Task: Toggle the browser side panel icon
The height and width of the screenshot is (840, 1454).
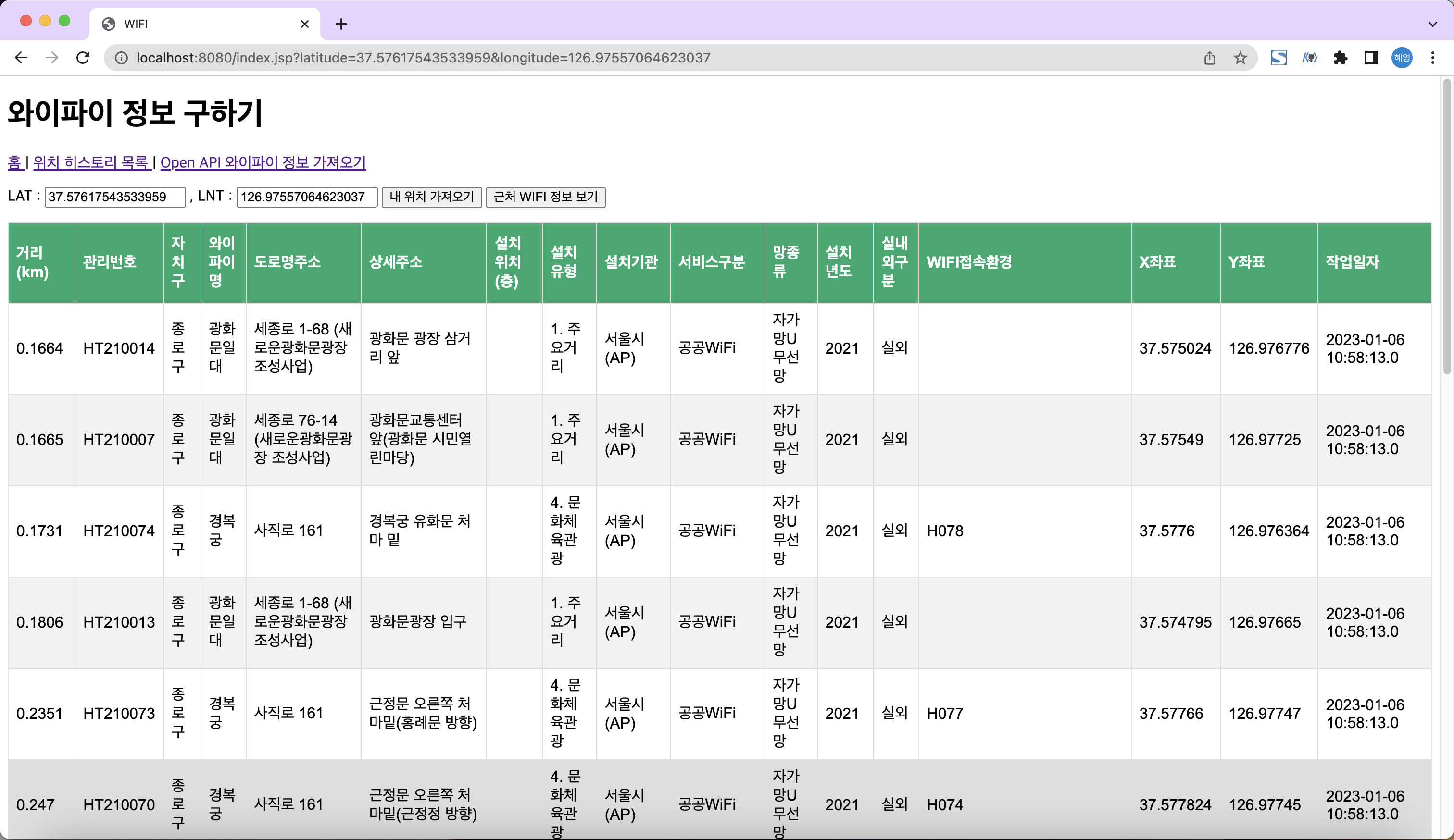Action: pyautogui.click(x=1371, y=58)
